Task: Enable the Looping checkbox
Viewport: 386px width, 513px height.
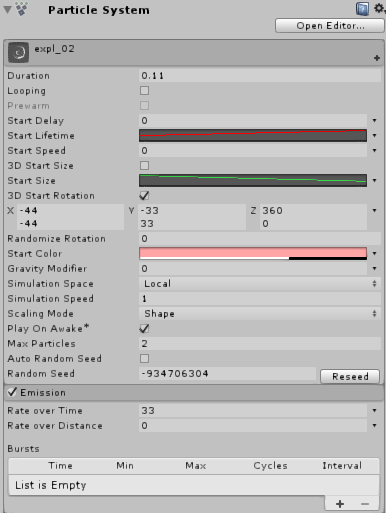Action: point(144,91)
